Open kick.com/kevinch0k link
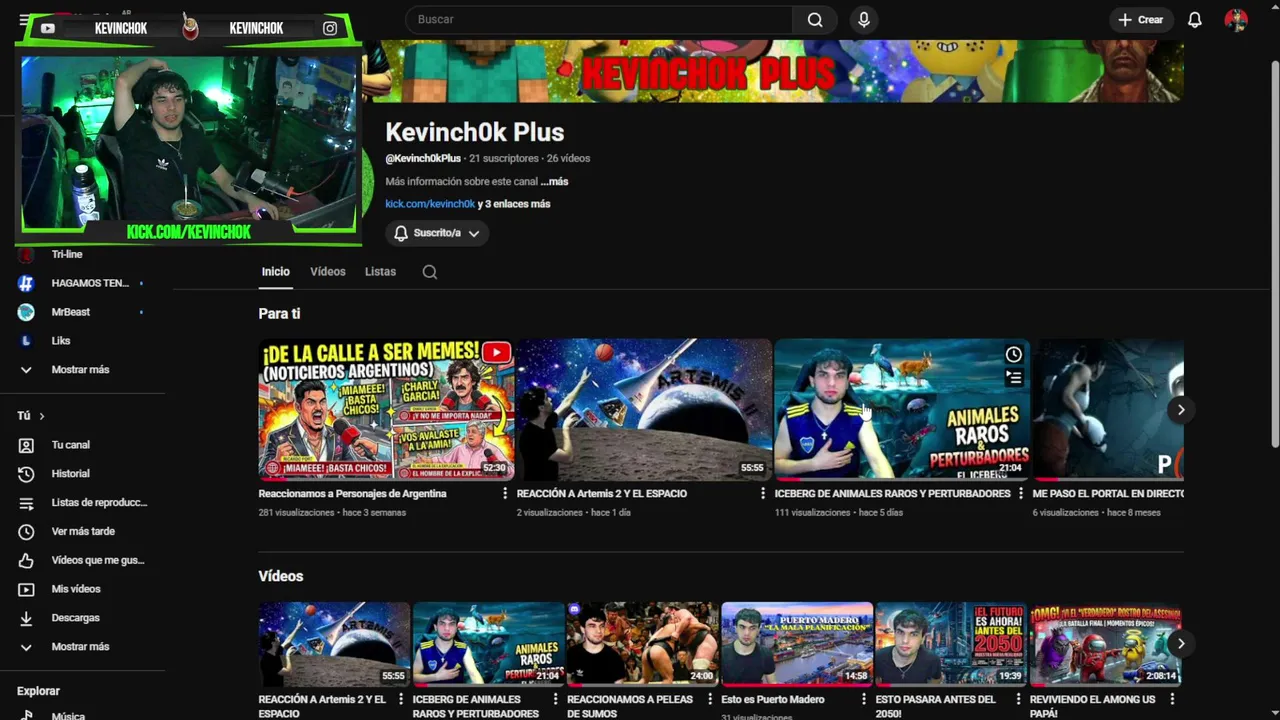Screen dimensions: 1280x720 (x=430, y=204)
